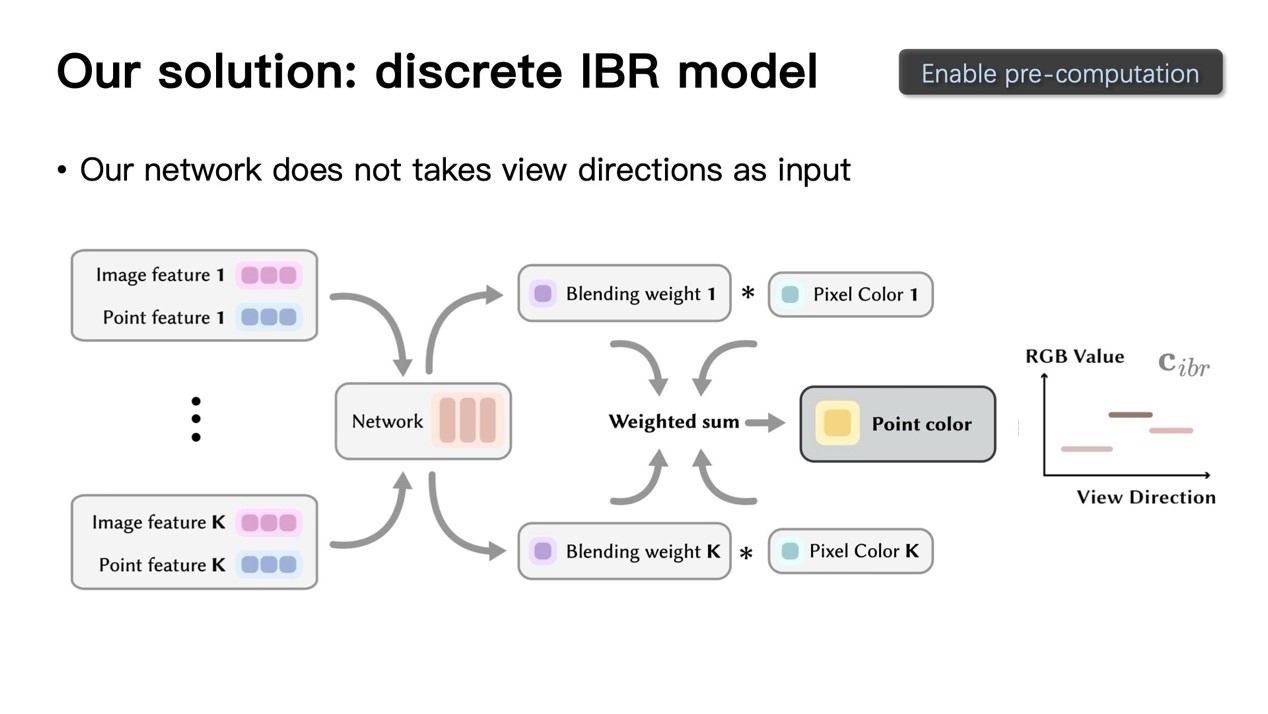Click the orange Network layers icon

tap(467, 421)
